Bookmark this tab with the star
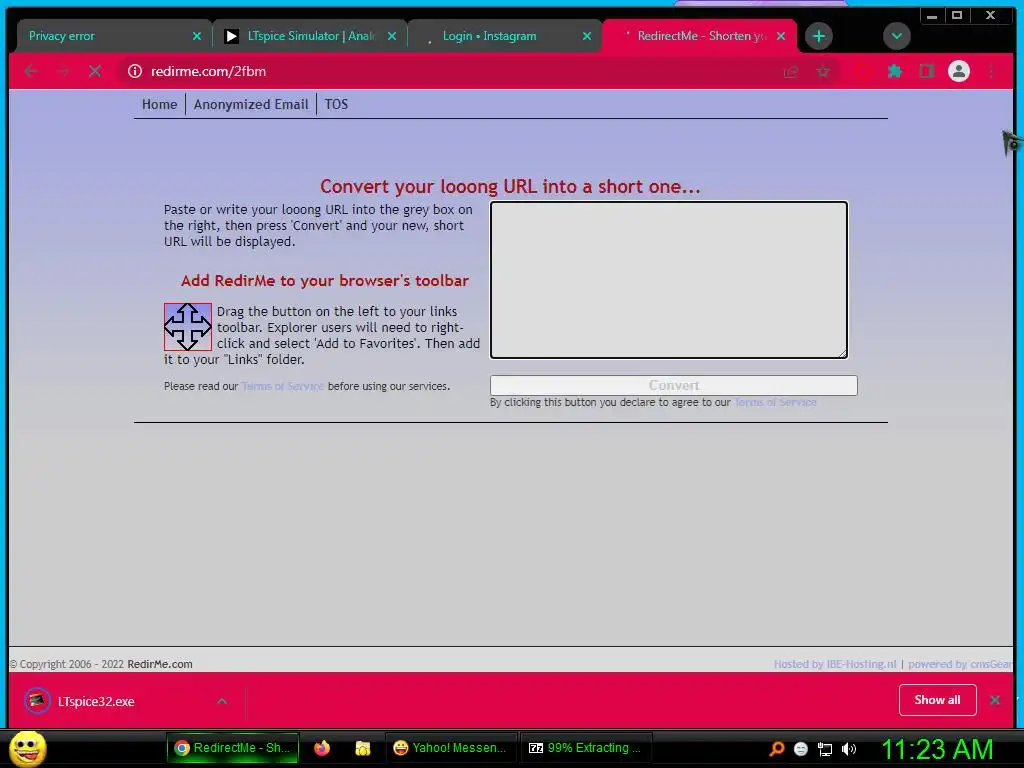 pyautogui.click(x=823, y=71)
